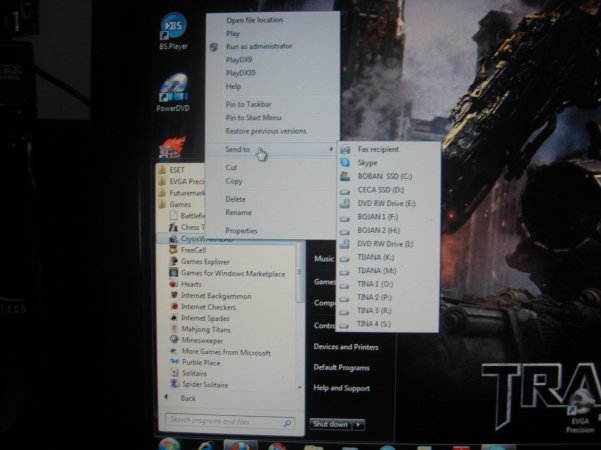Click the Windows Start orb
Image resolution: width=601 pixels, height=450 pixels.
[169, 444]
